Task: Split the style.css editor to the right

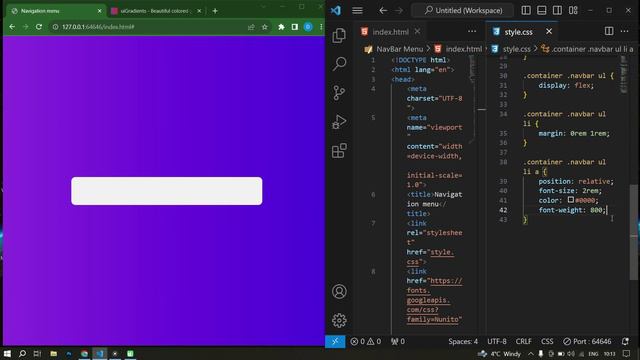Action: [x=609, y=31]
